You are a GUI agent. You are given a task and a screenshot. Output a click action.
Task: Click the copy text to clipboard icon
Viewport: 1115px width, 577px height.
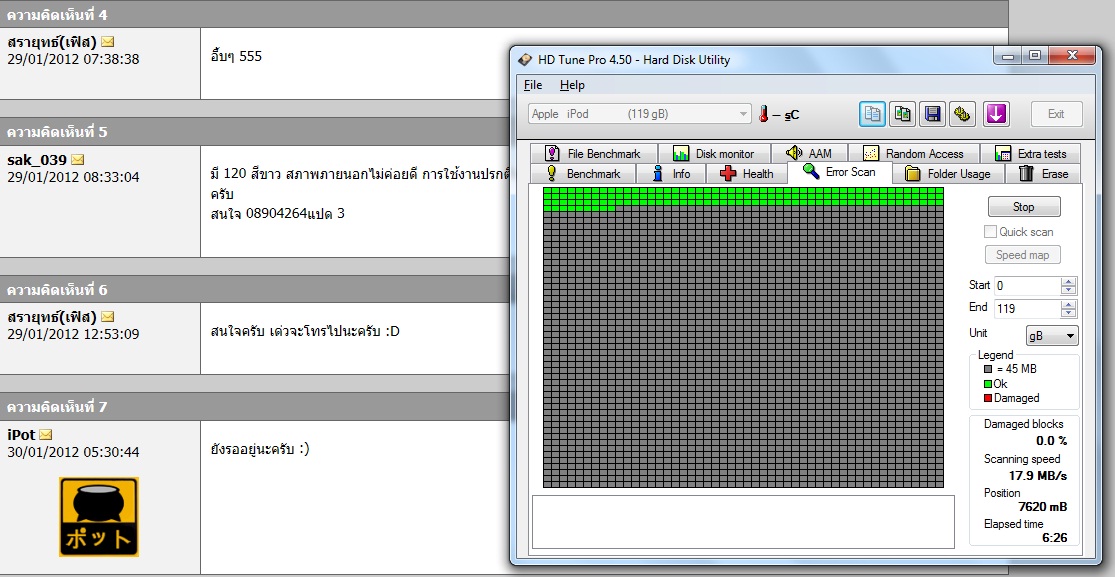pyautogui.click(x=872, y=114)
